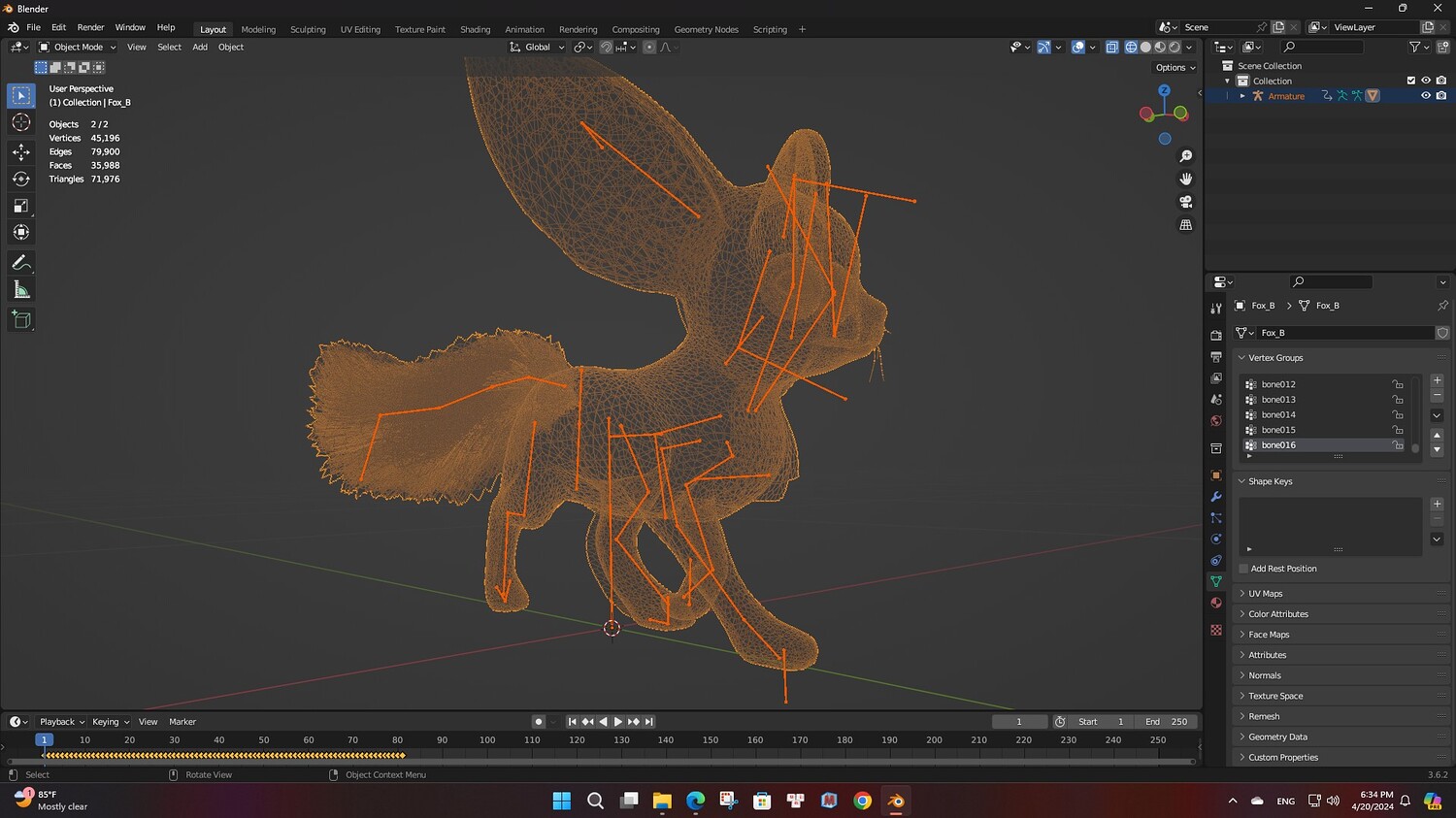Click the End frame field showing 250
The image size is (1456, 818).
1166,722
